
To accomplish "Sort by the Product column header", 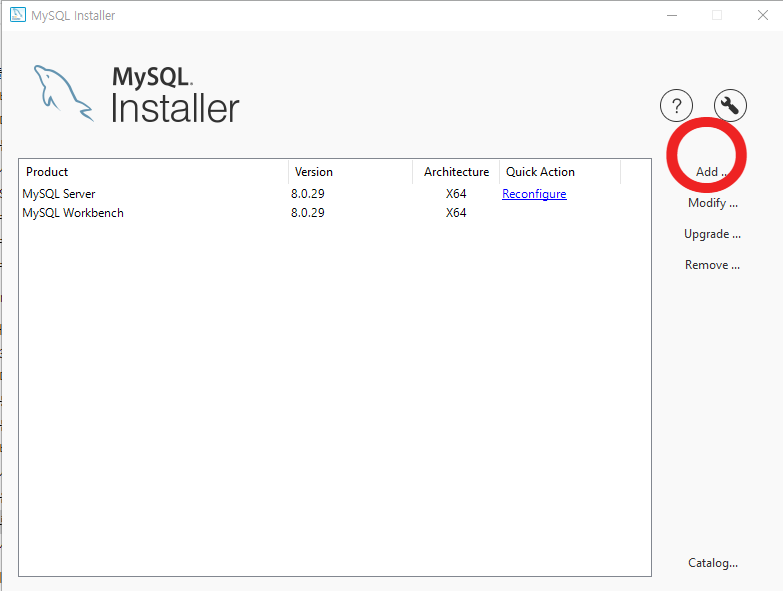I will (x=153, y=172).
